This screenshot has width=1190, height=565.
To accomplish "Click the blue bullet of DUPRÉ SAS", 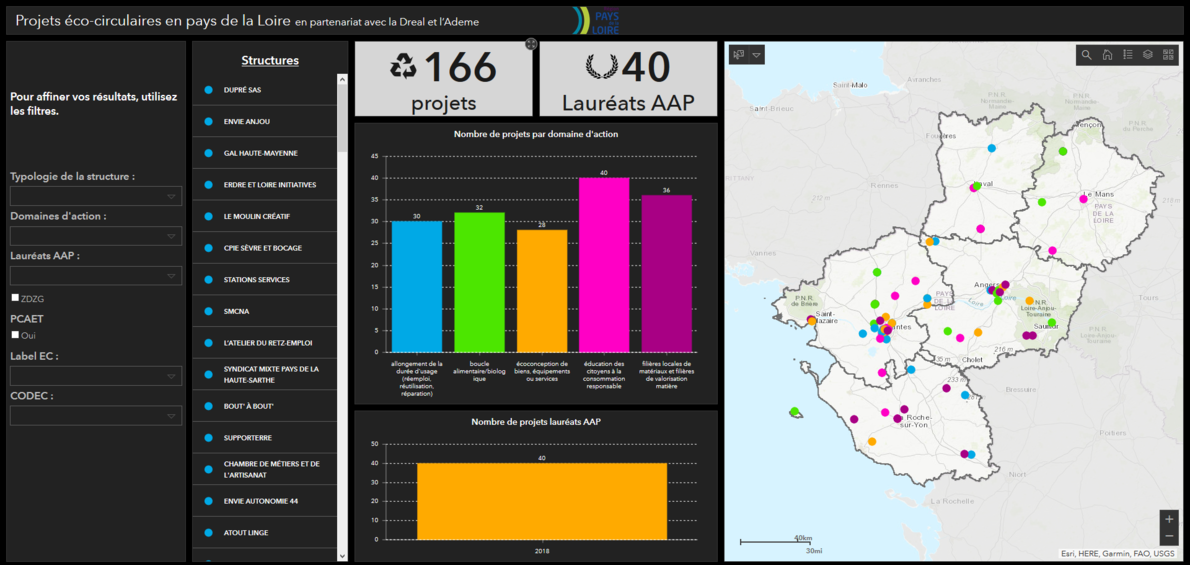I will [x=208, y=90].
